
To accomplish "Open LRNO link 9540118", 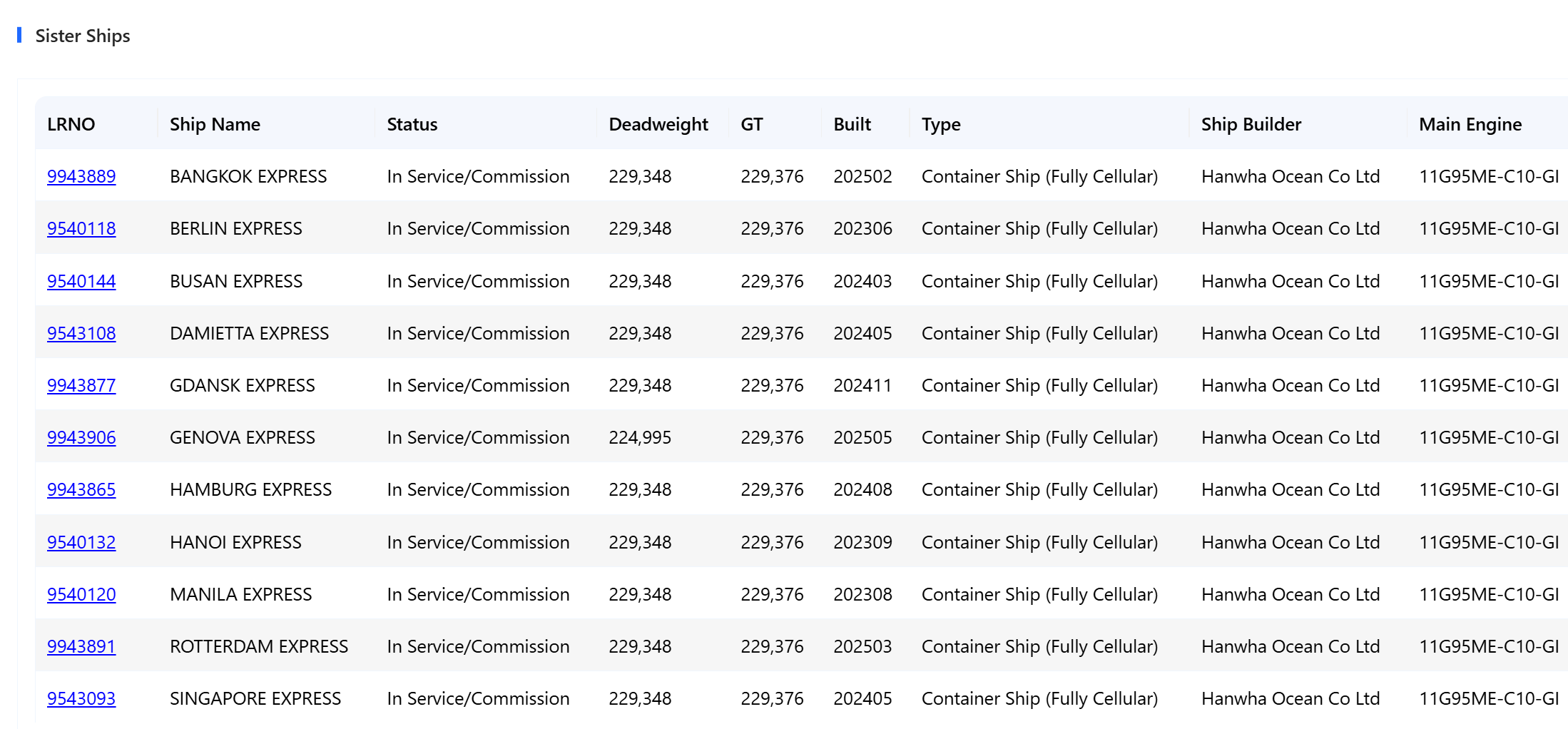I will [x=81, y=228].
